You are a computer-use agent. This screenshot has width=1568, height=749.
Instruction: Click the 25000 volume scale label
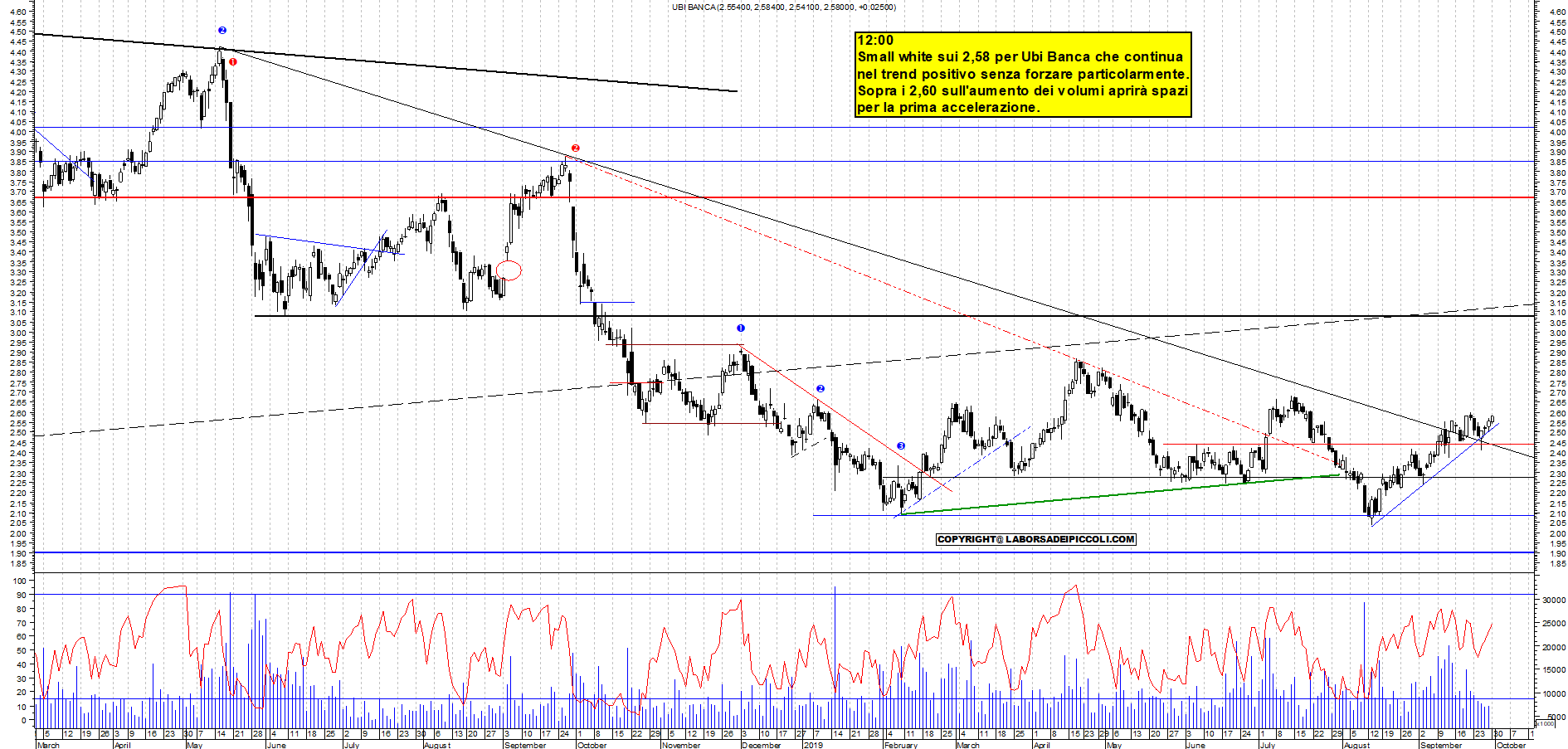click(1553, 623)
